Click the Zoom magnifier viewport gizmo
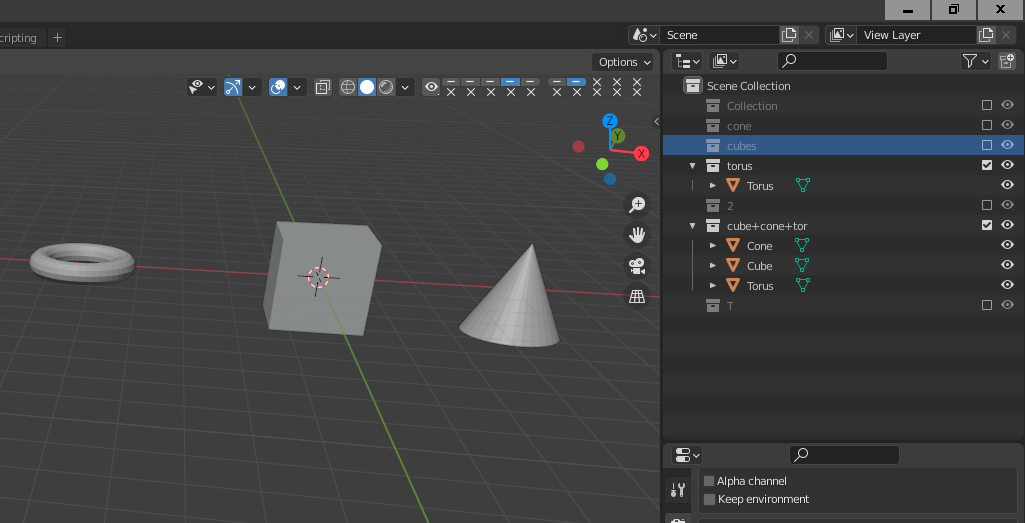The width and height of the screenshot is (1025, 523). [x=636, y=205]
